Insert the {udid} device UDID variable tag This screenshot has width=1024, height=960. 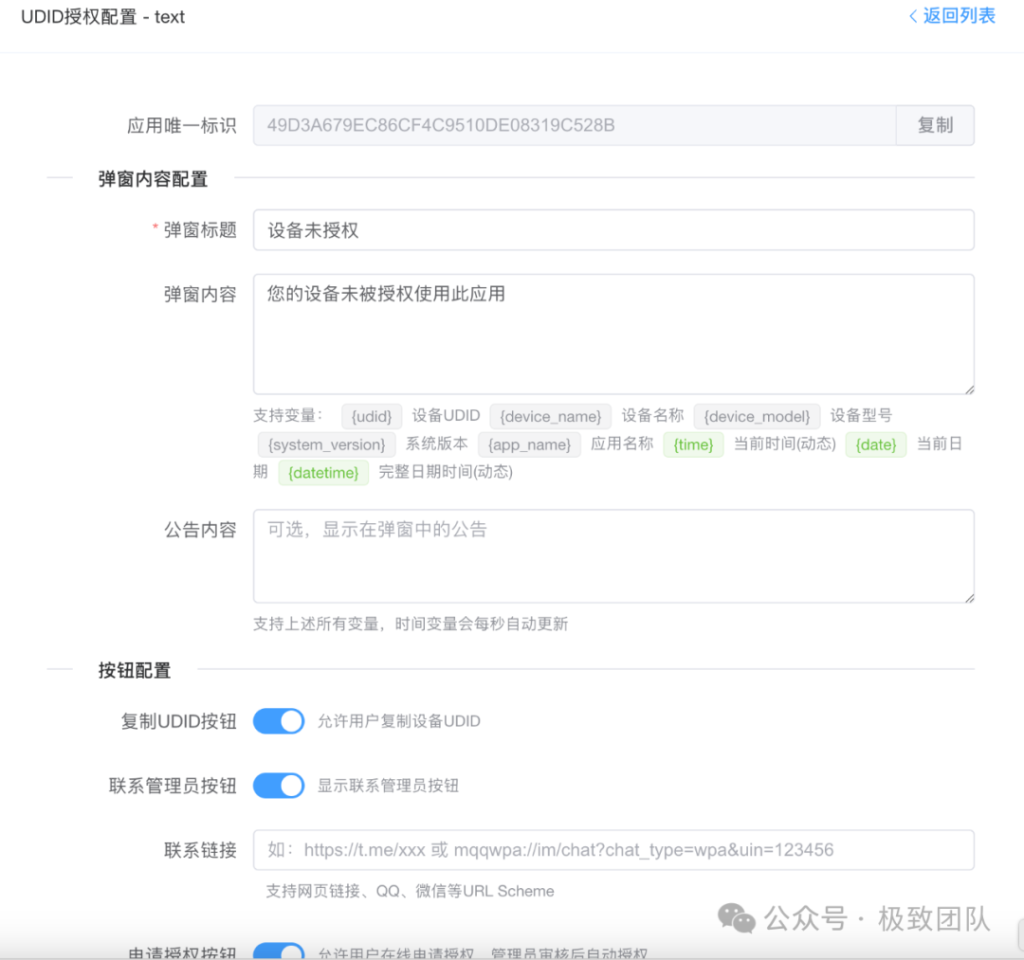click(x=371, y=416)
